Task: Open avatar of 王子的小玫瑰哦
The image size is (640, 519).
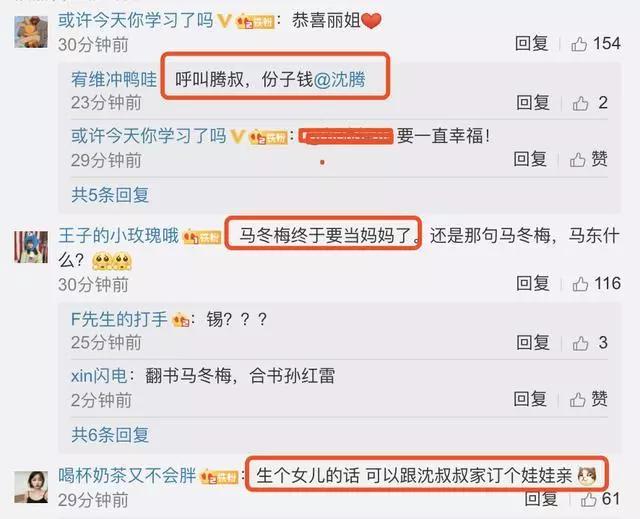Action: [x=31, y=247]
